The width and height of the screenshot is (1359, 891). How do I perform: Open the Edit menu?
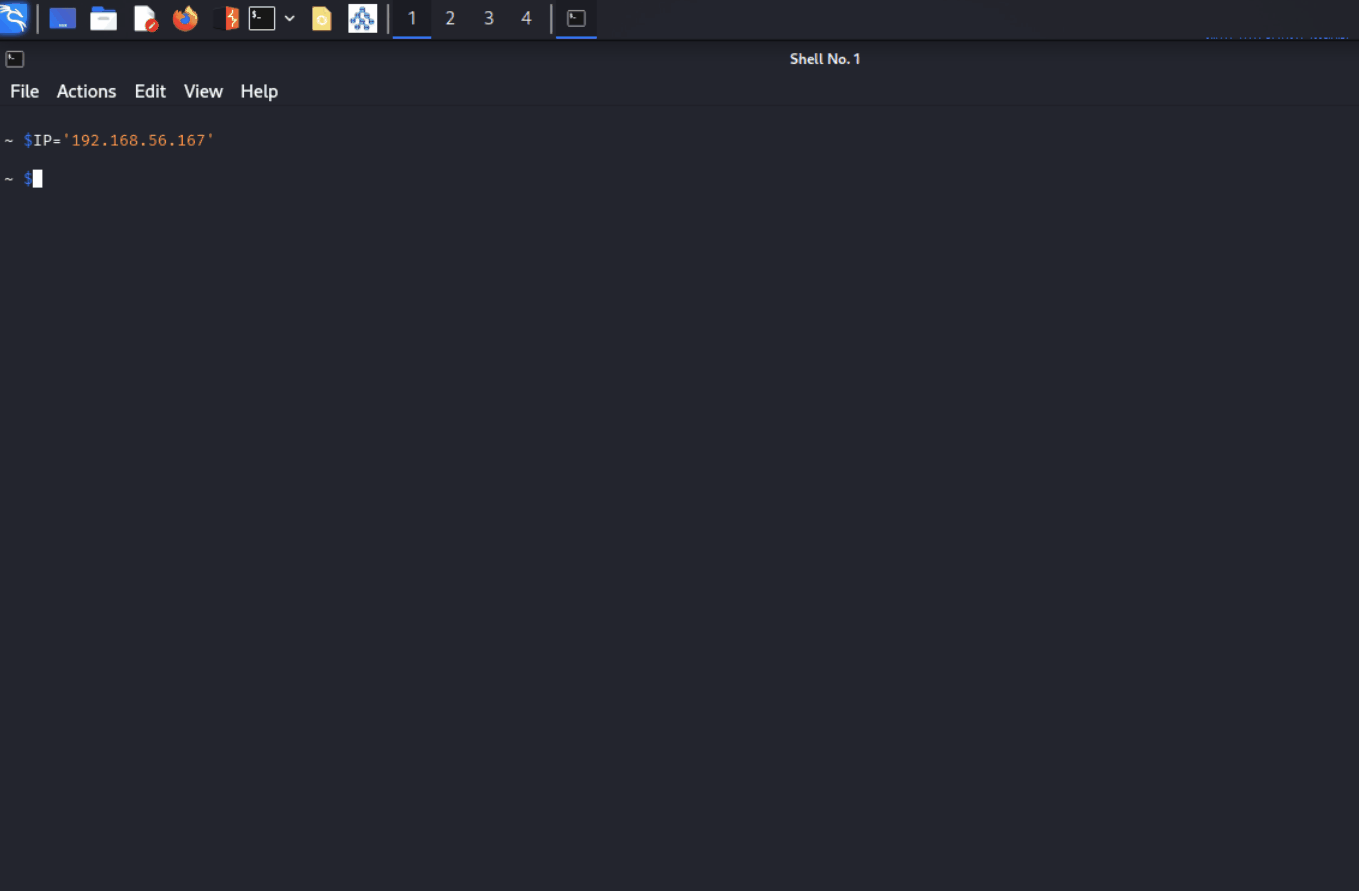150,91
